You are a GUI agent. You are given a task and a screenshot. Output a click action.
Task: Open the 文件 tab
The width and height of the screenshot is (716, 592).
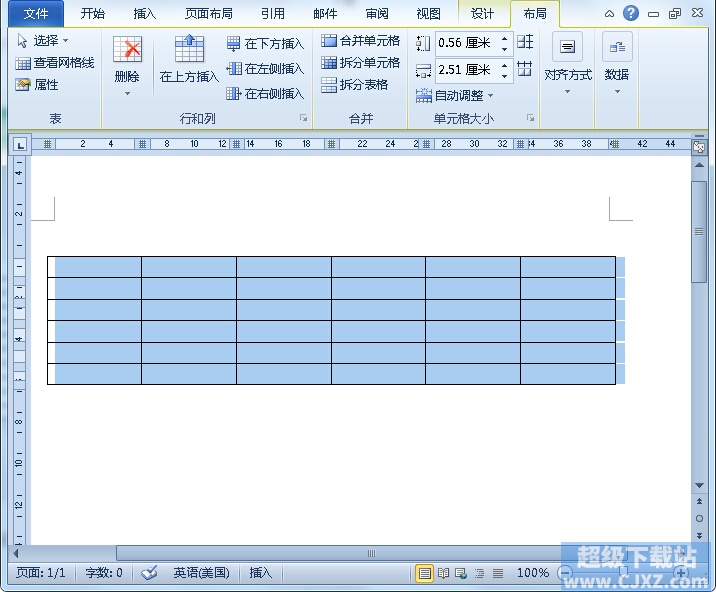click(36, 14)
